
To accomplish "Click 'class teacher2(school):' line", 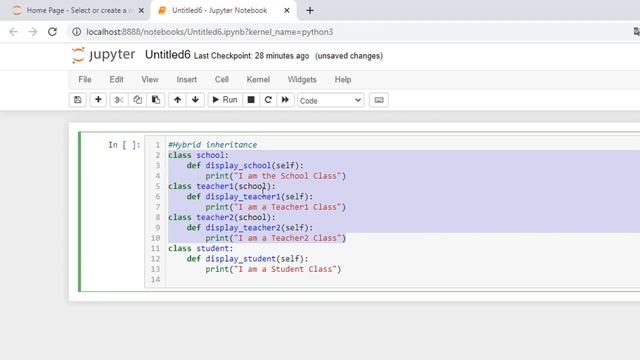I will pos(222,218).
